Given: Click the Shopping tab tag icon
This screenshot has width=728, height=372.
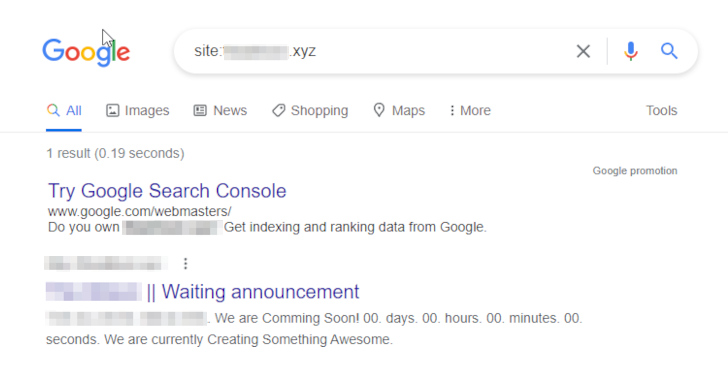Looking at the screenshot, I should 279,111.
